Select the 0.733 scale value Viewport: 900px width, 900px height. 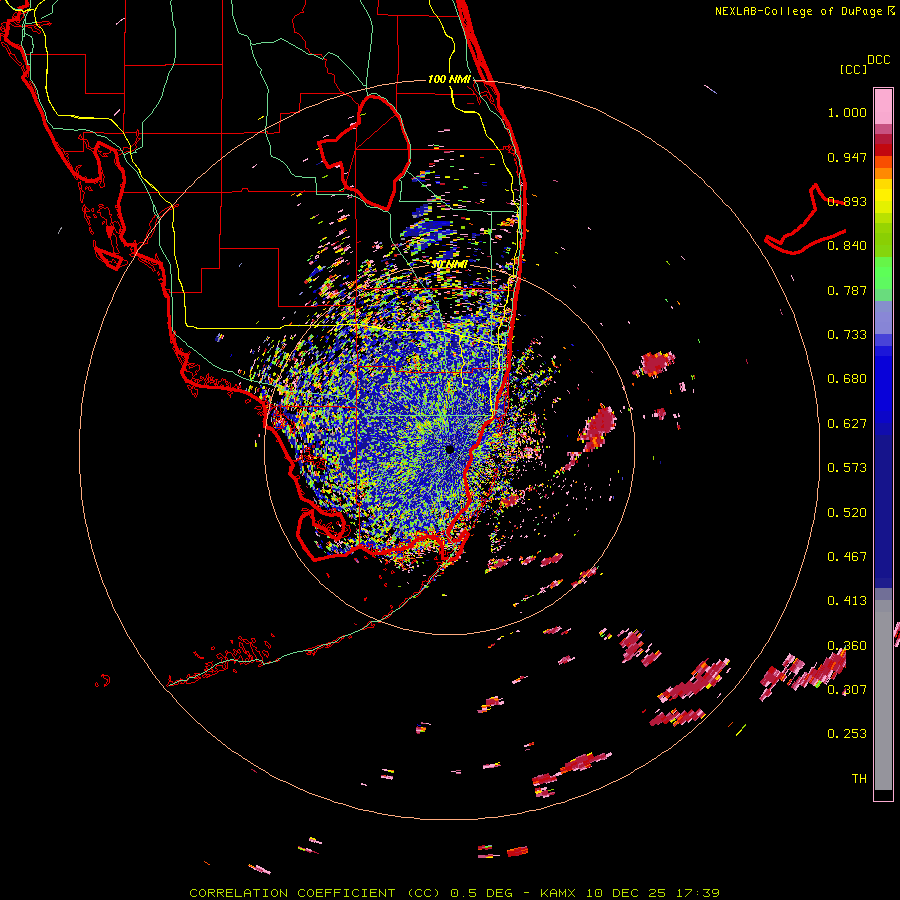pos(847,335)
